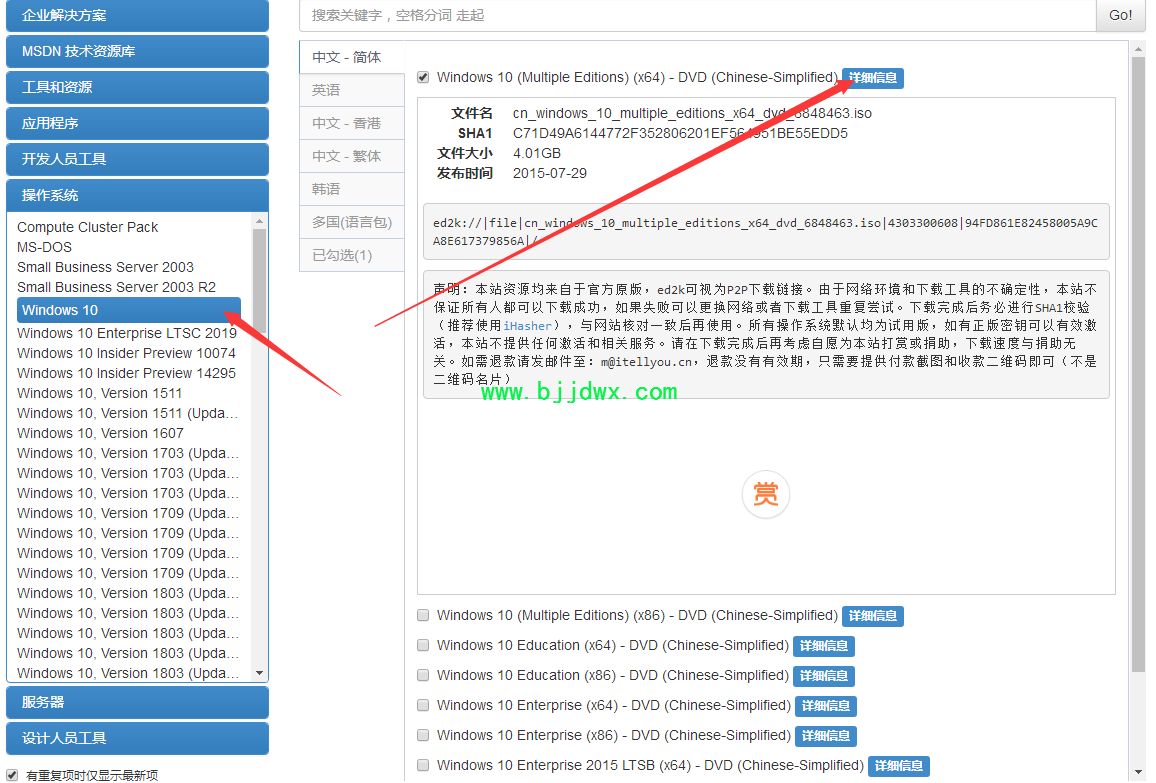Viewport: 1156px width, 783px height.
Task: Click the OS list scrollbar up arrow
Action: pyautogui.click(x=259, y=221)
